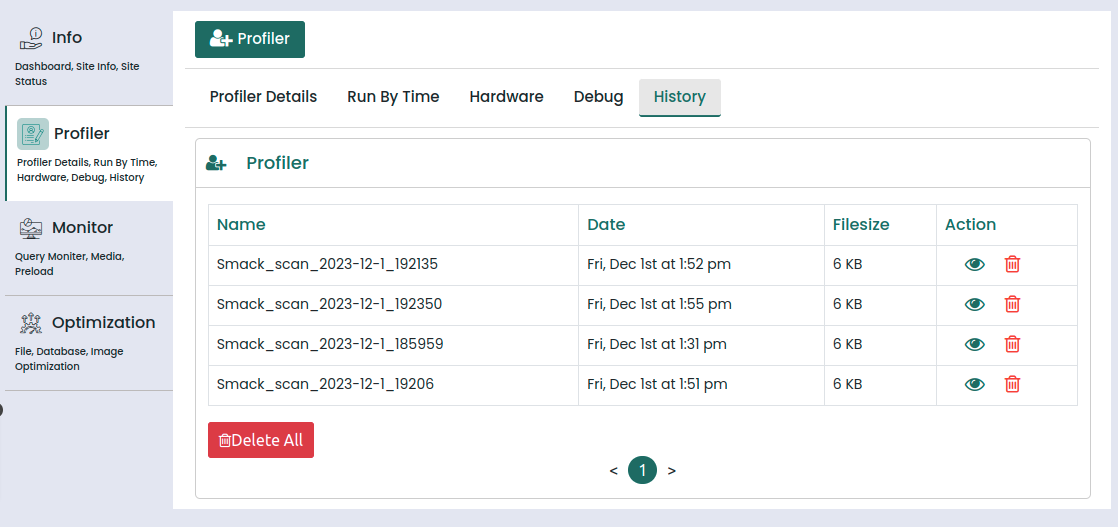The image size is (1118, 527).
Task: View the Smack_scan_2023-12-1_192350 scan report
Action: coord(974,305)
